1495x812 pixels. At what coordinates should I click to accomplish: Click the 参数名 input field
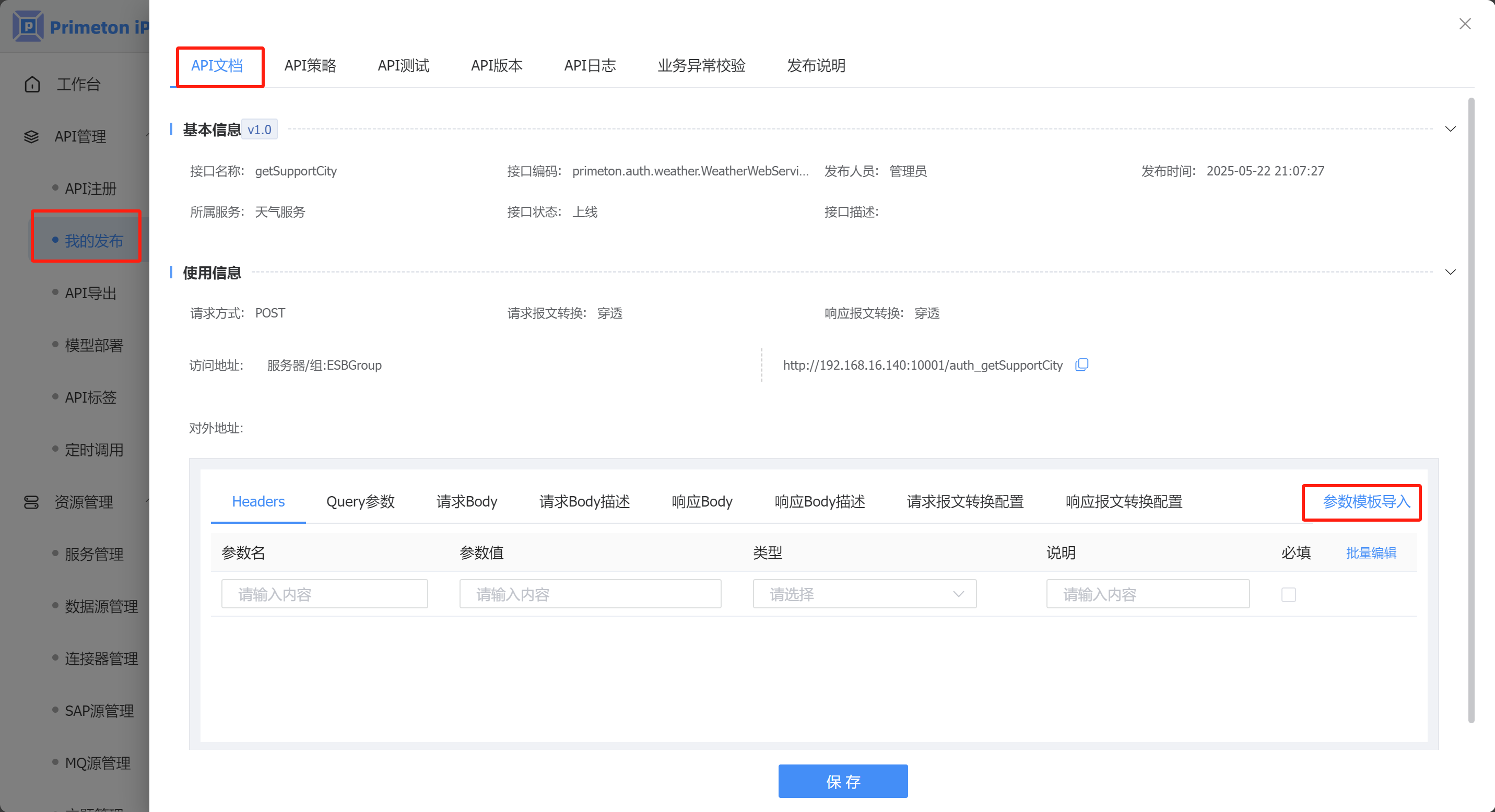click(x=324, y=594)
